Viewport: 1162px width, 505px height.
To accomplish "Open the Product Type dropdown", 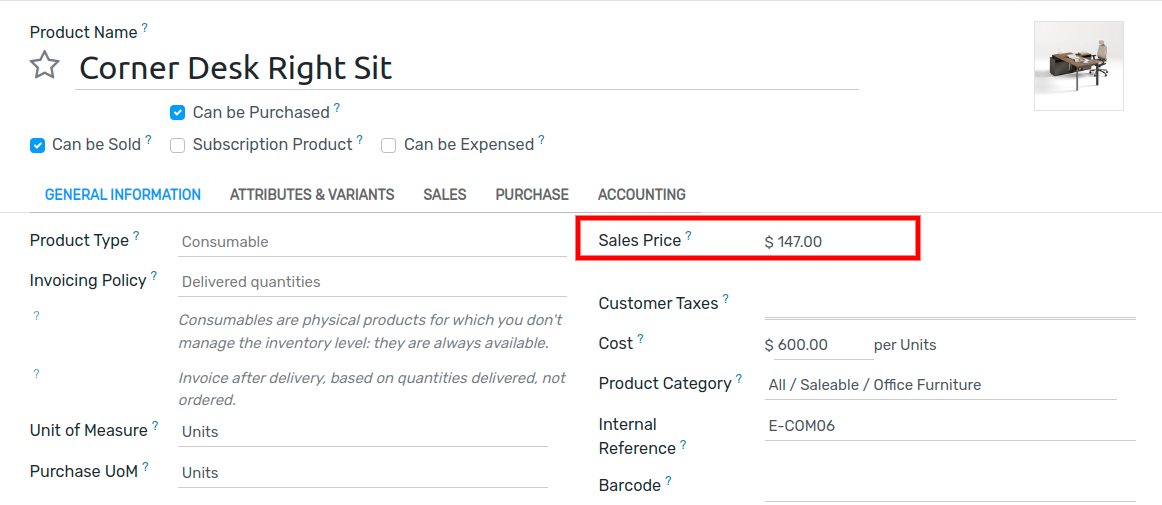I will pos(372,242).
